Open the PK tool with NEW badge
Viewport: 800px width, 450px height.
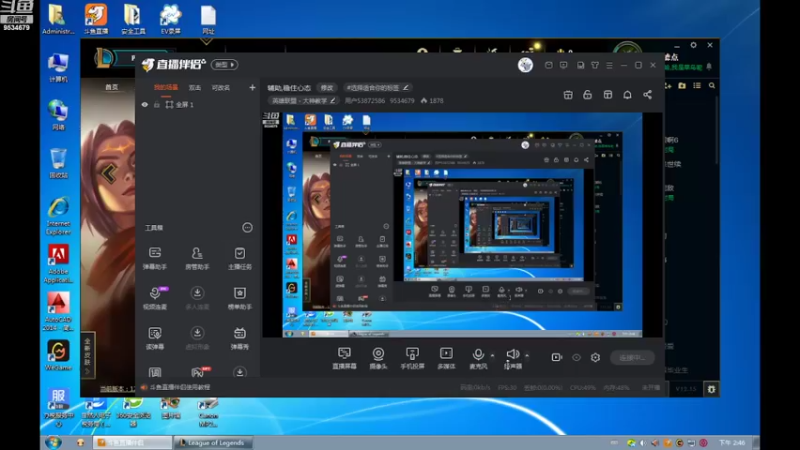point(198,372)
